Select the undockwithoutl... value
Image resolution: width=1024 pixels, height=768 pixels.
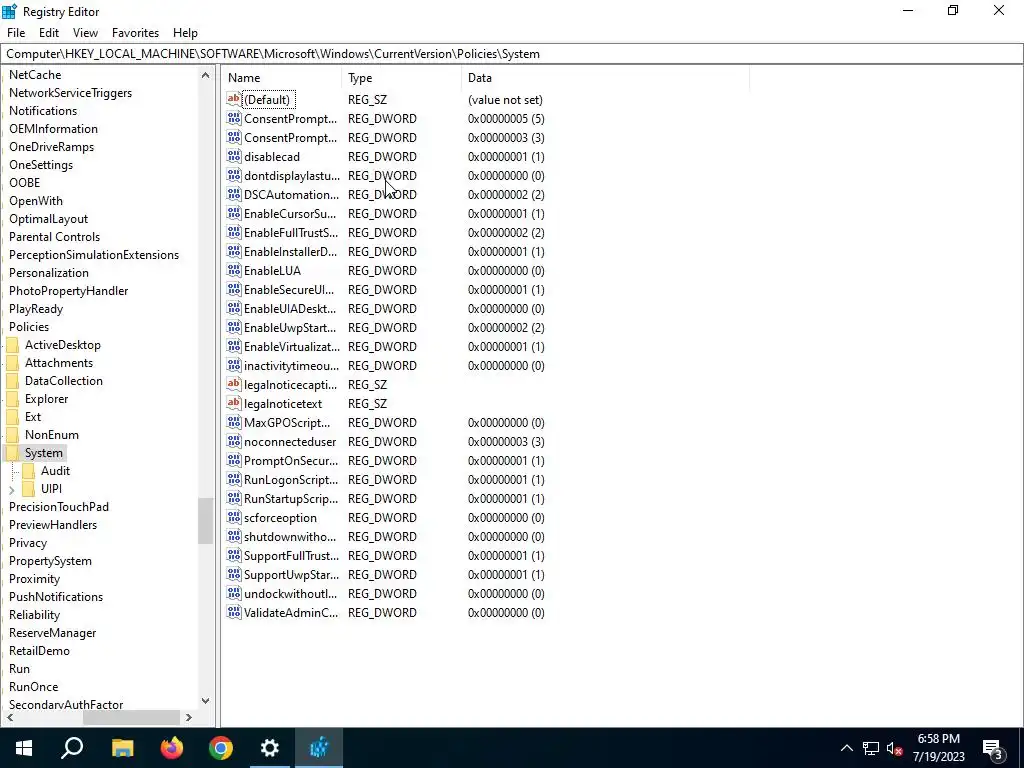[290, 593]
